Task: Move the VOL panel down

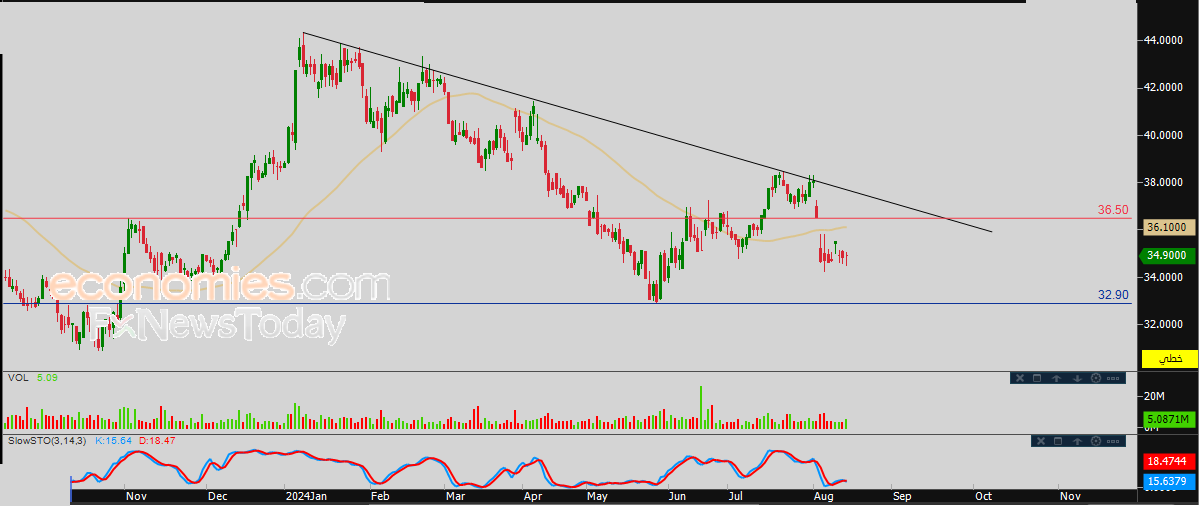Action: click(1077, 378)
